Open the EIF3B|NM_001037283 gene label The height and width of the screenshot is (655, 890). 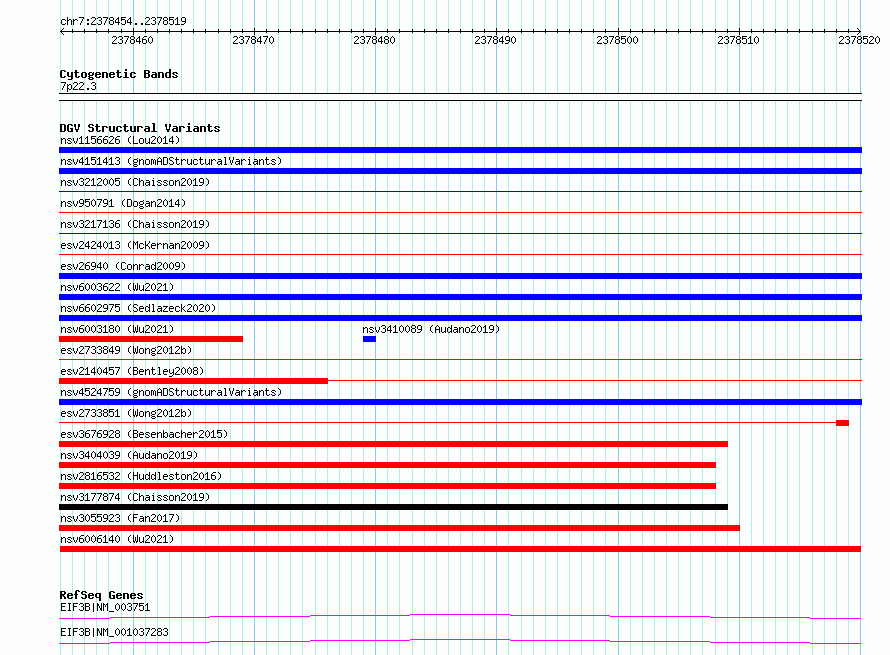tap(114, 632)
